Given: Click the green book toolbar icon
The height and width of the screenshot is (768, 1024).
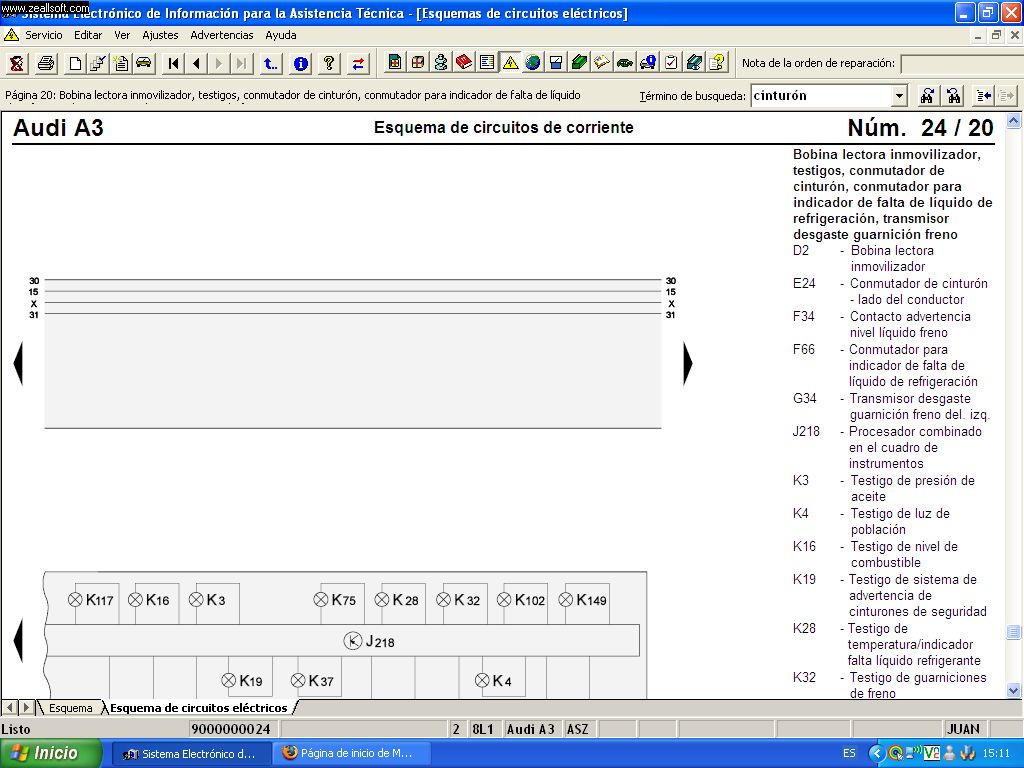Looking at the screenshot, I should (579, 63).
